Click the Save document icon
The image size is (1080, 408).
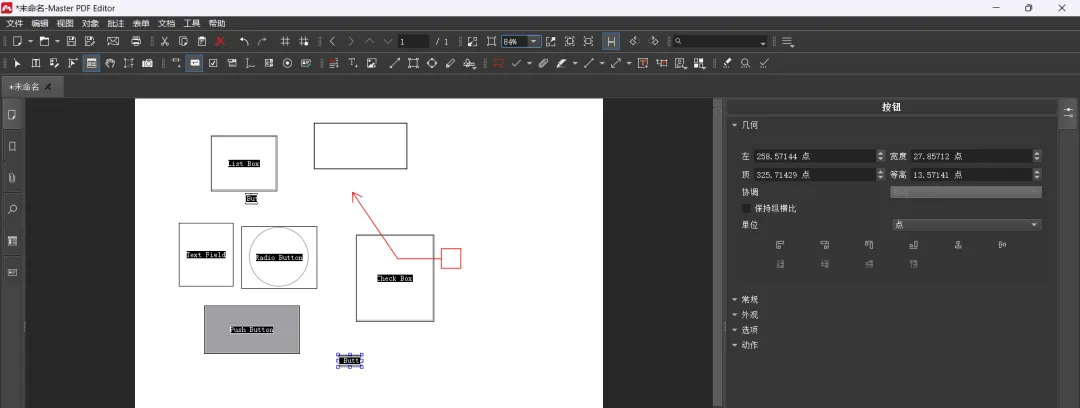73,41
